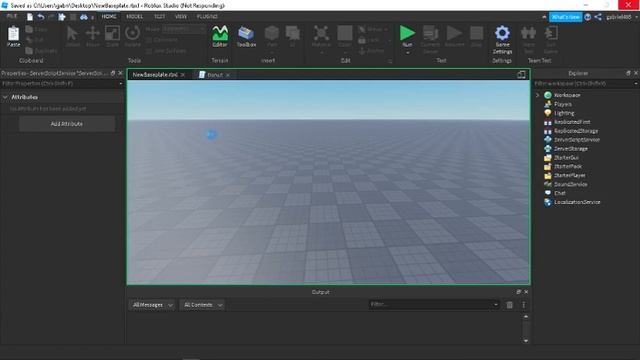Open the output Filter dropdown arrow

click(496, 304)
